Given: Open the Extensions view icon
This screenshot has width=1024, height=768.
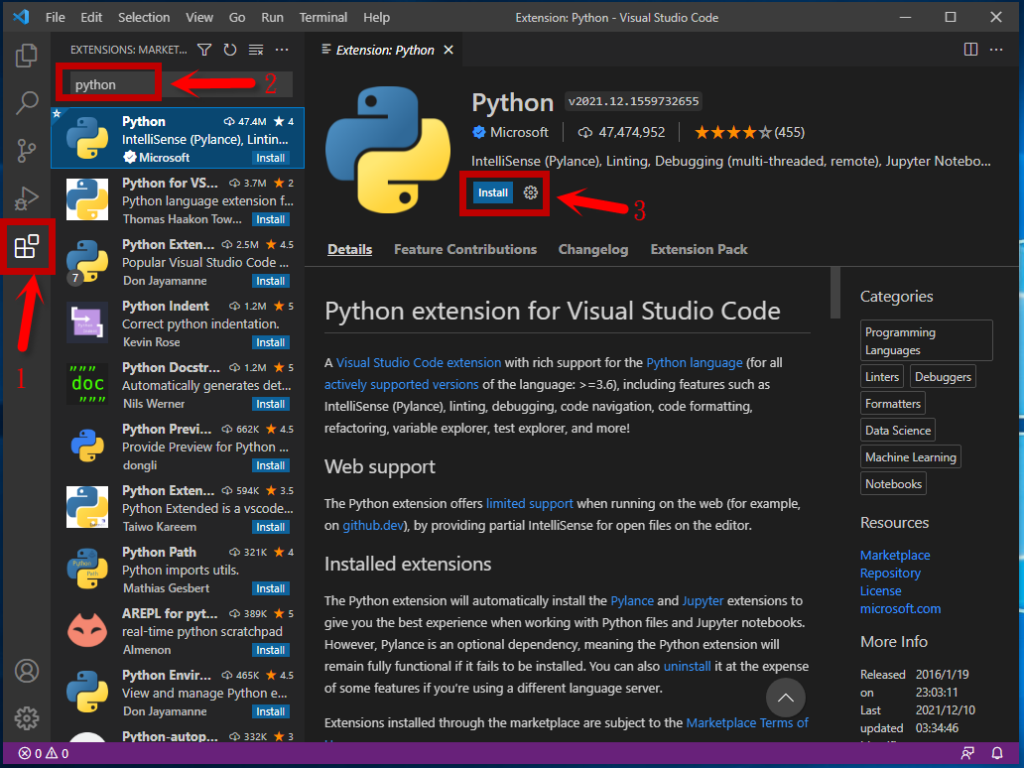Looking at the screenshot, I should click(27, 247).
